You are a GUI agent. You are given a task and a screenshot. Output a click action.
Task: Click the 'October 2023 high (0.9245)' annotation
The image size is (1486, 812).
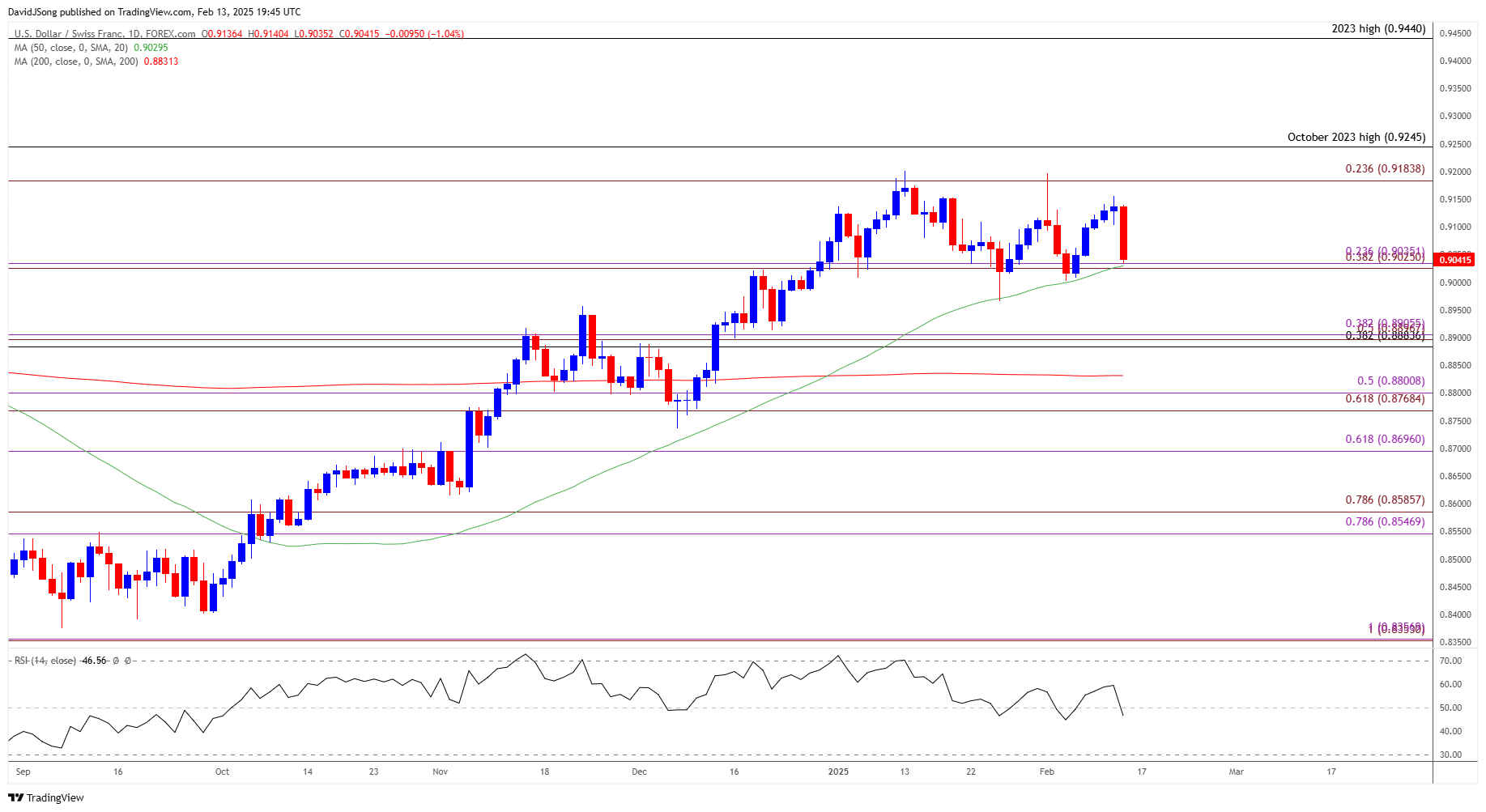point(1356,137)
